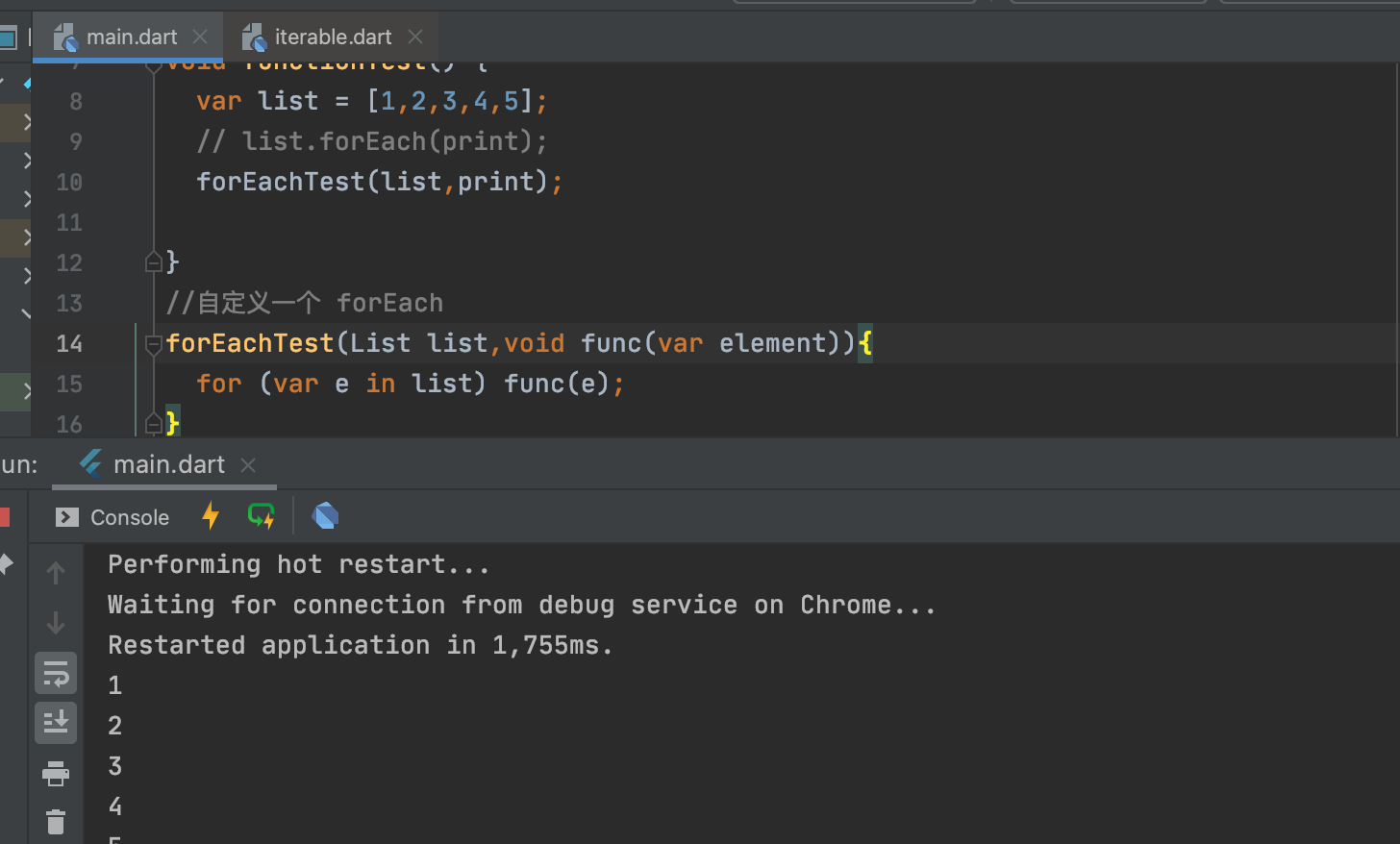Open Flutter DevTools with the blue Dart icon

325,515
